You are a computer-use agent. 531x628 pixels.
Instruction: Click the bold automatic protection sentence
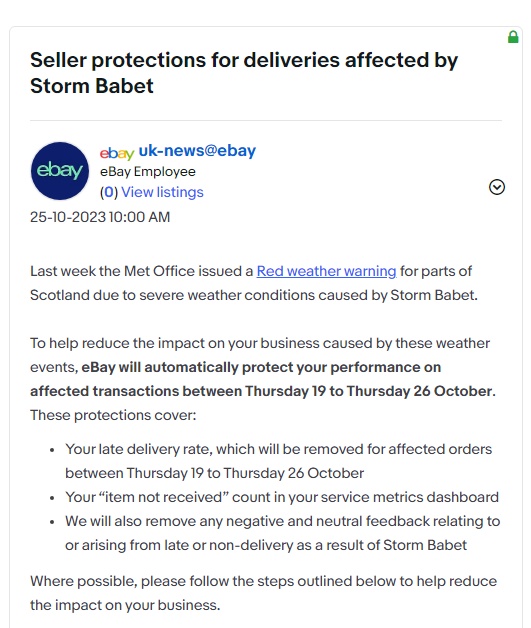[263, 379]
